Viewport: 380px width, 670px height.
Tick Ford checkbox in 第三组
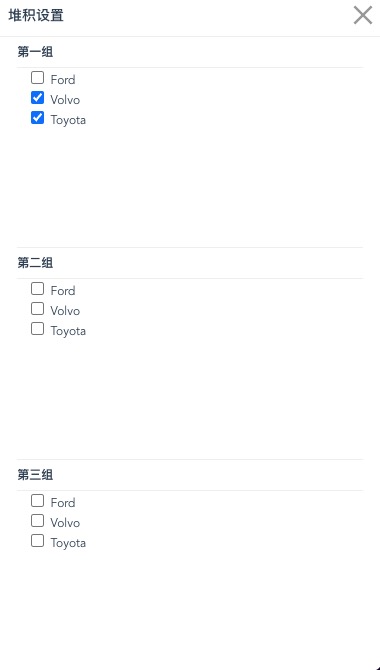coord(38,501)
